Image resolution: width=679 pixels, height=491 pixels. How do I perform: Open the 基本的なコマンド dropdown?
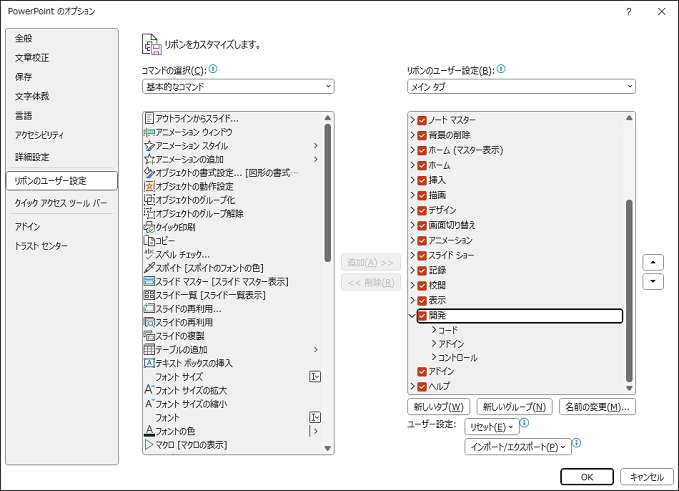tap(238, 87)
